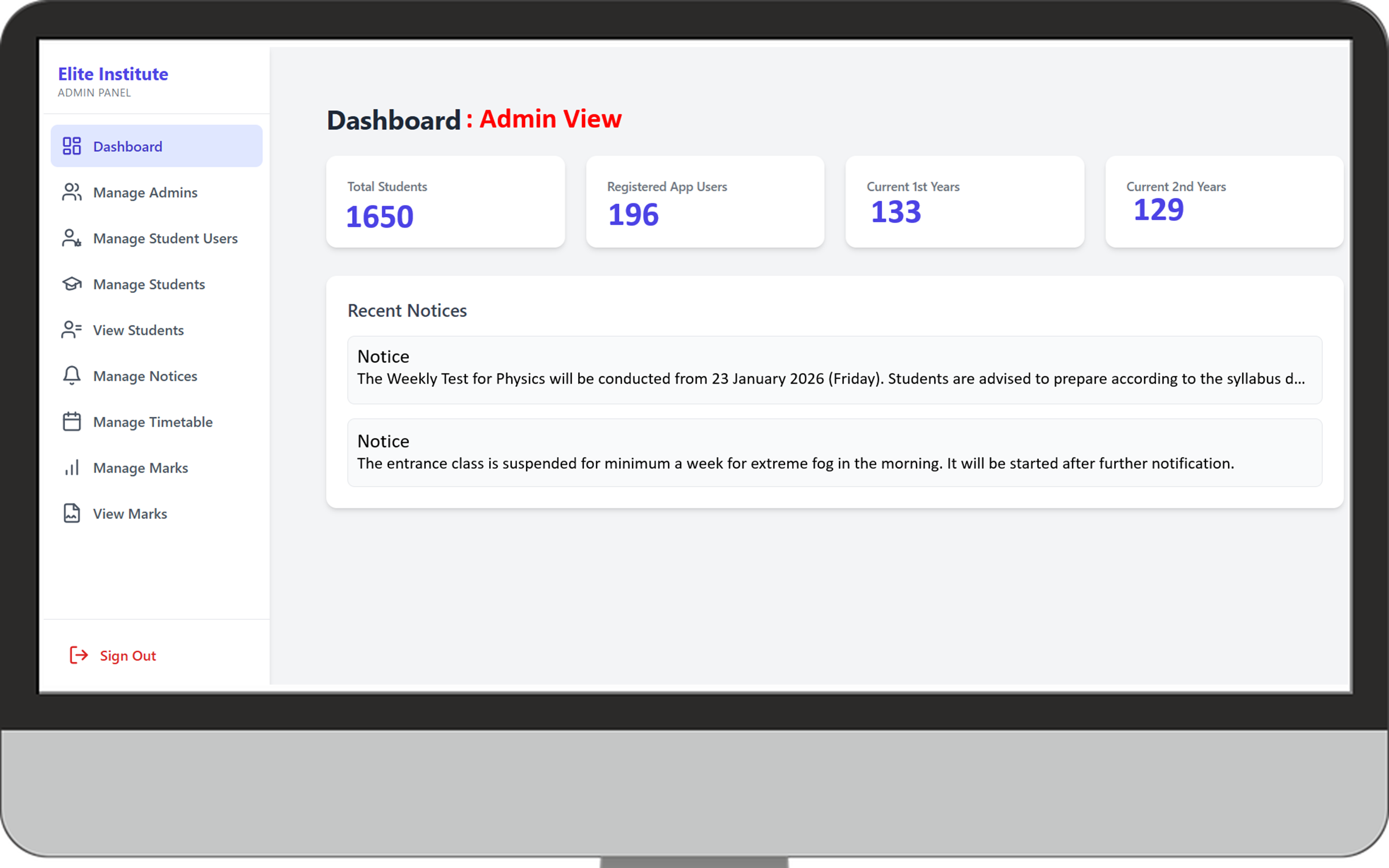
Task: Click the Sign Out link
Action: coord(127,655)
